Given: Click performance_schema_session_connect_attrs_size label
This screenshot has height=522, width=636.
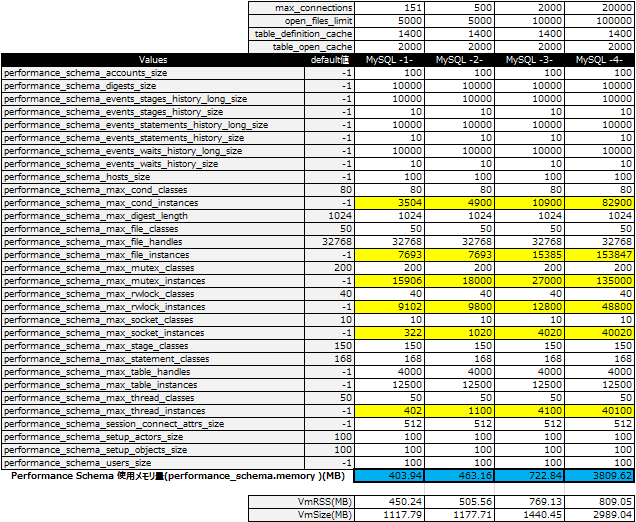Looking at the screenshot, I should [x=153, y=423].
